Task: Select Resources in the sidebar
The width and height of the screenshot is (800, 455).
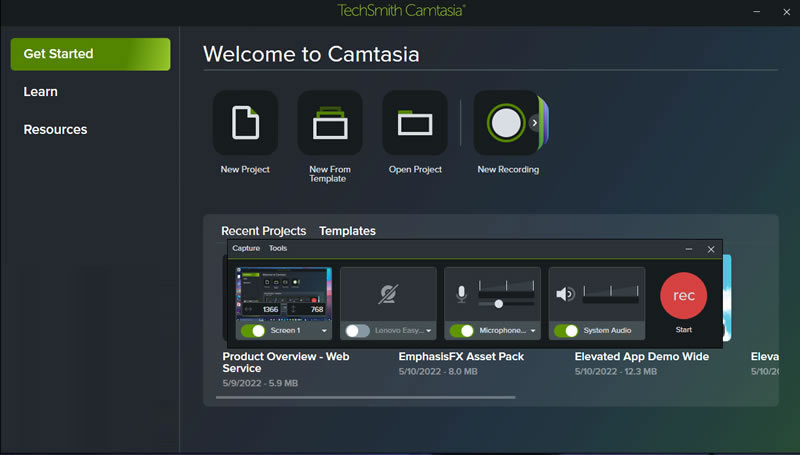Action: click(55, 130)
